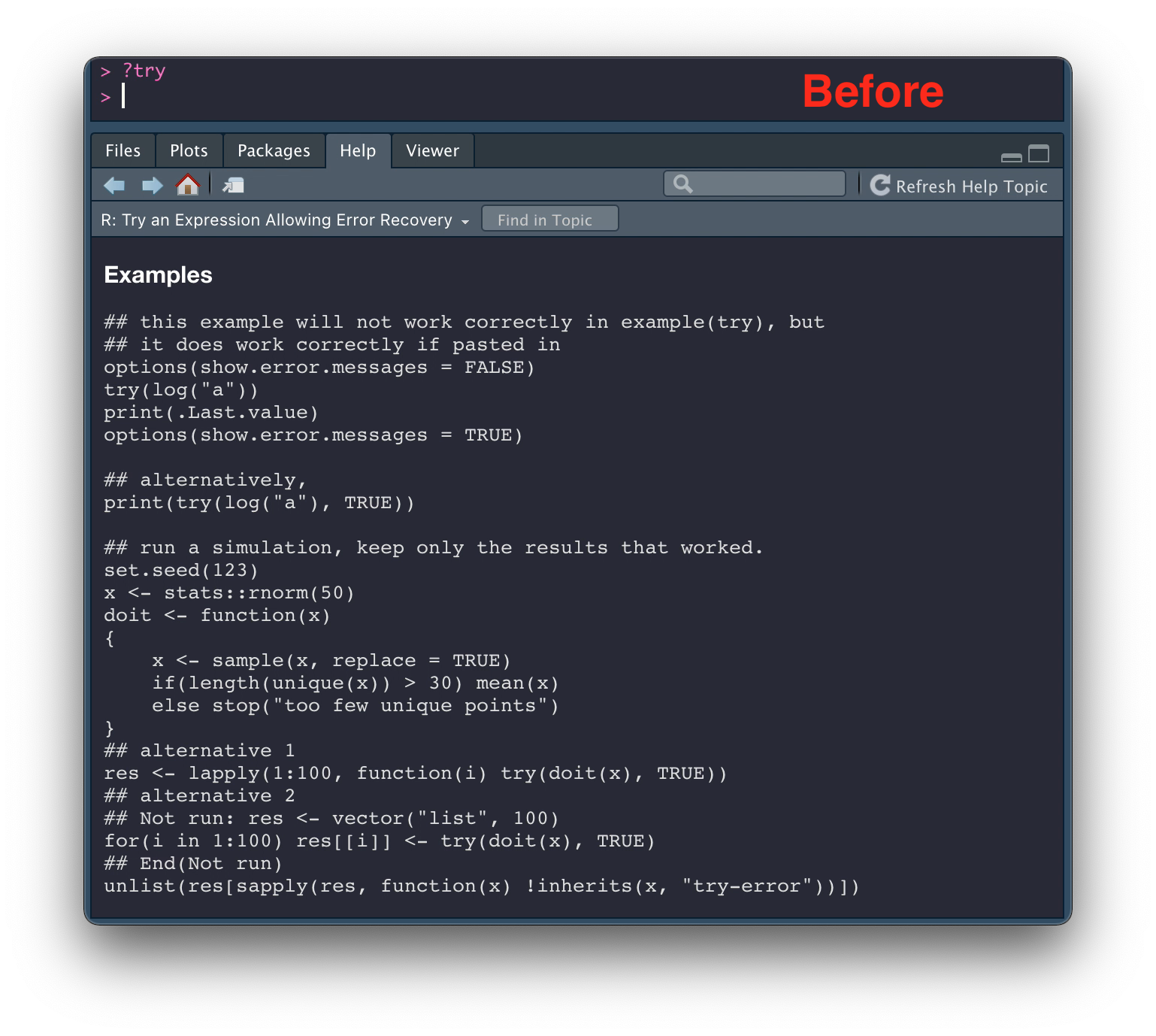This screenshot has width=1156, height=1036.
Task: Click the refresh arrow icon
Action: [x=880, y=185]
